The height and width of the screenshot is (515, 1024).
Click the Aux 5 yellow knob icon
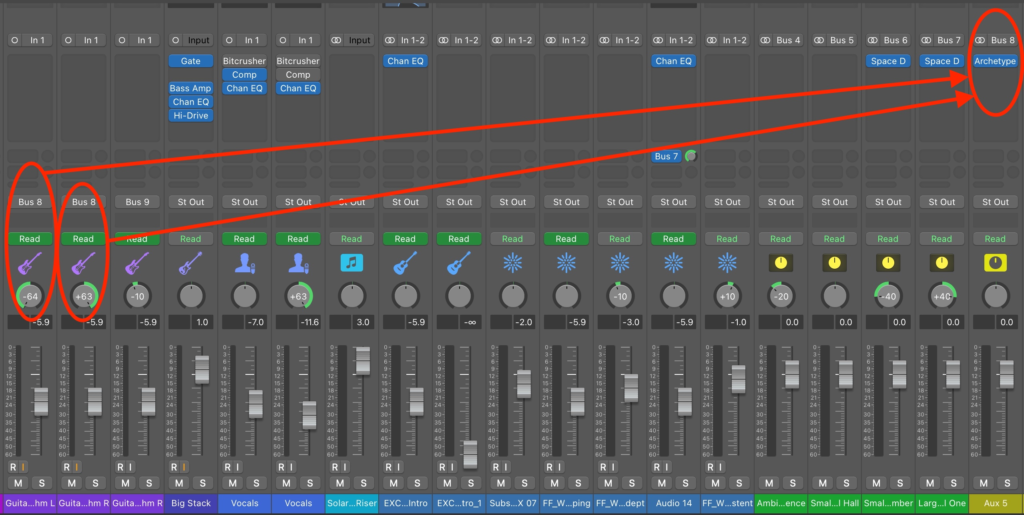995,263
